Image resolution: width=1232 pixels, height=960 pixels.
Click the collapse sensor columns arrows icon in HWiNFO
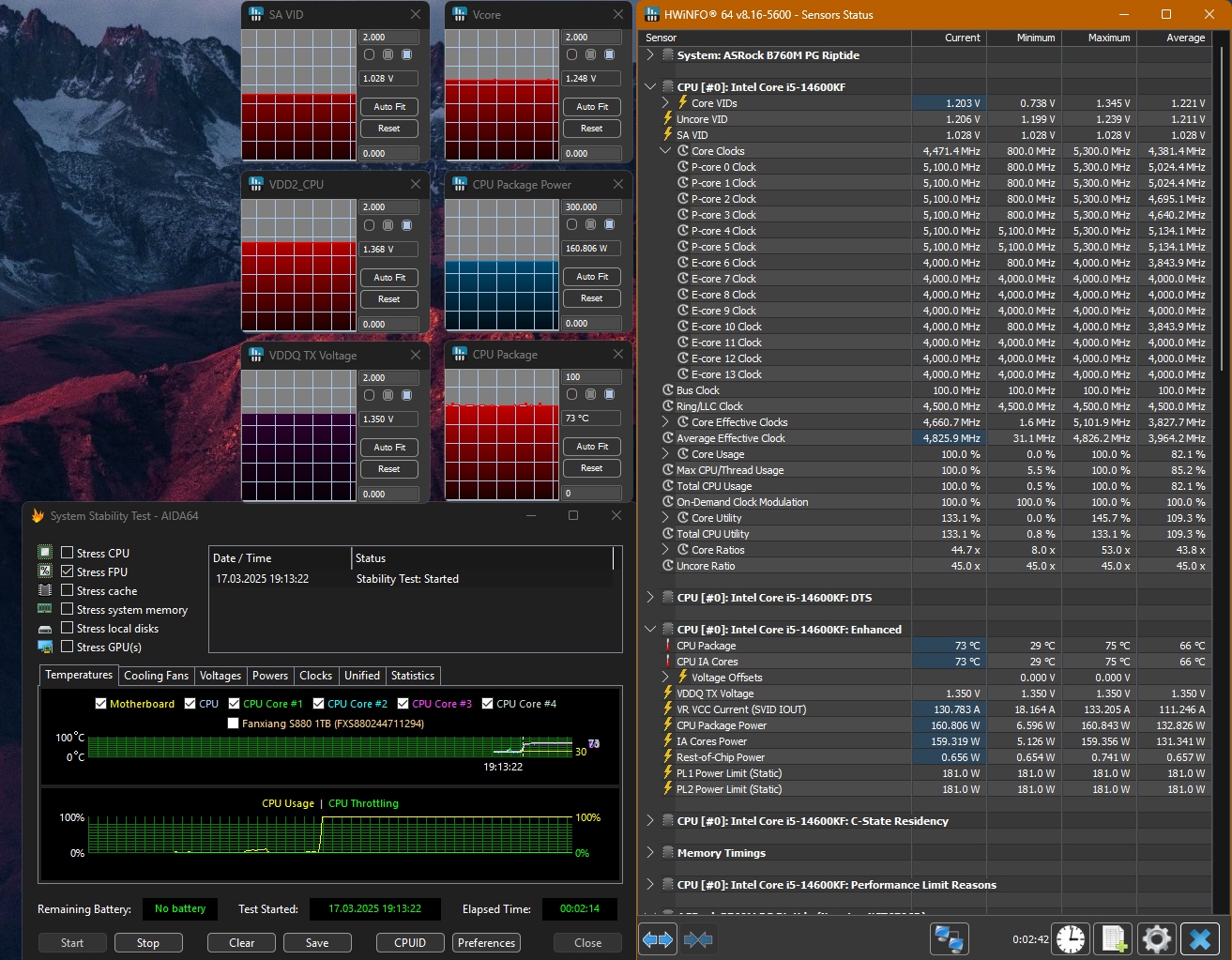tap(698, 938)
